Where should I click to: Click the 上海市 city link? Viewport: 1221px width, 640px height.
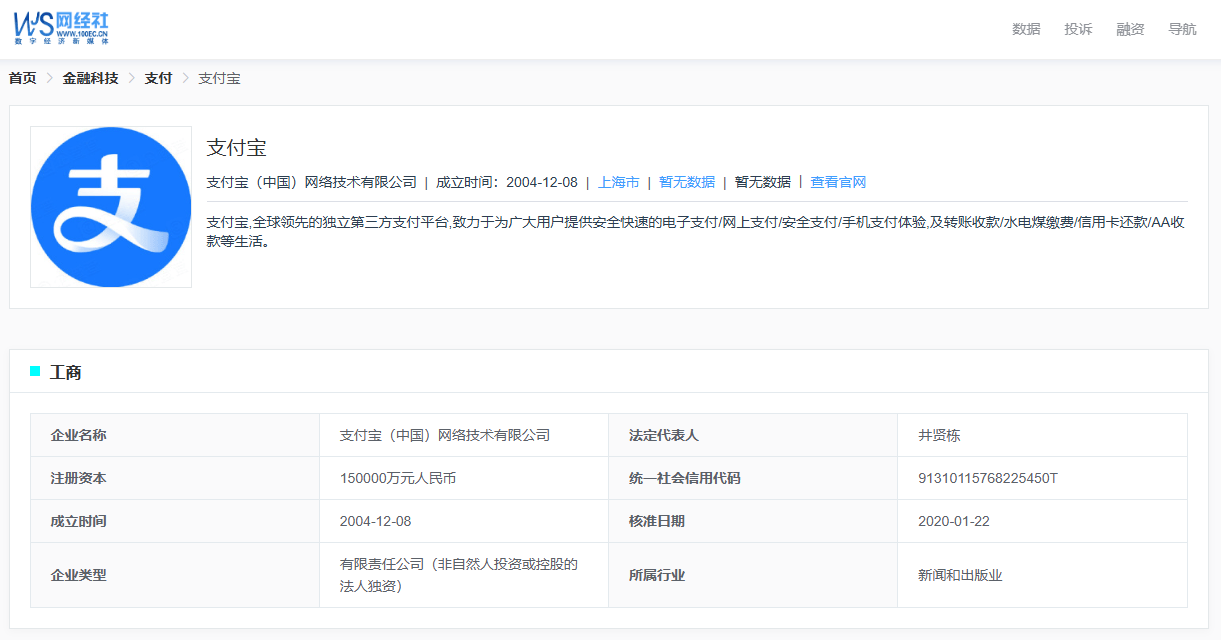tap(618, 182)
